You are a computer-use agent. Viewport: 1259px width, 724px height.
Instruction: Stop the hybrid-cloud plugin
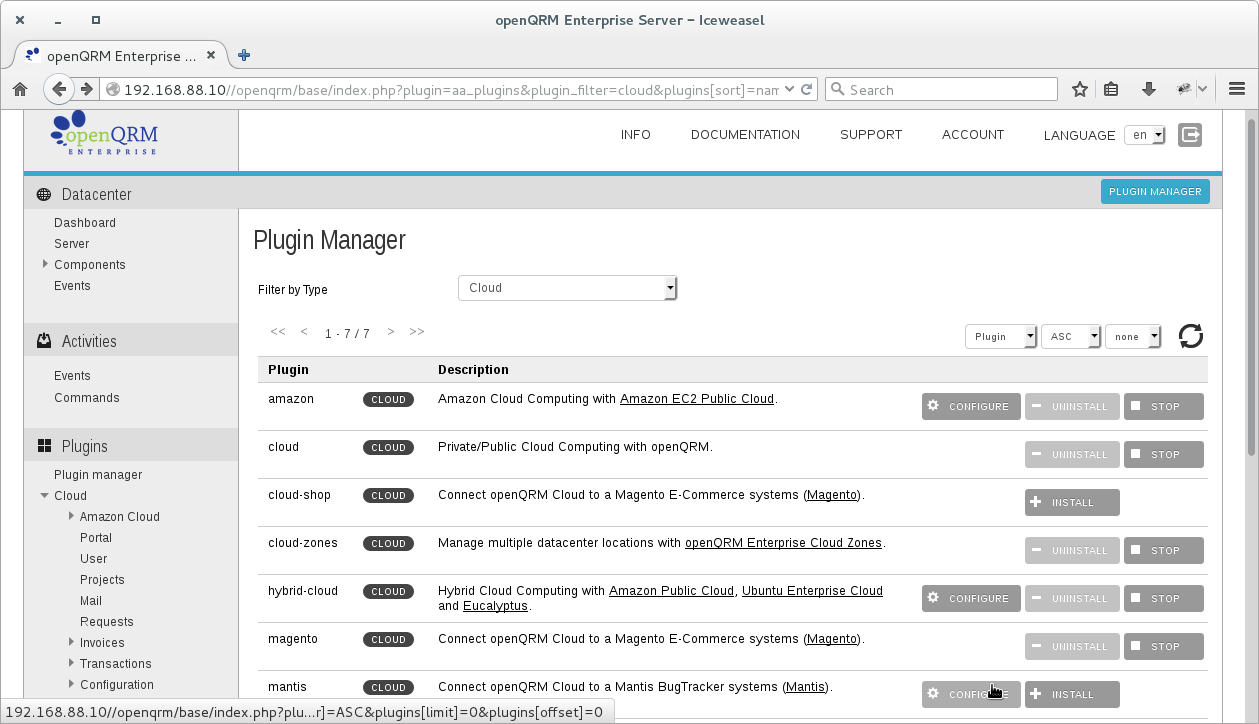tap(1164, 599)
